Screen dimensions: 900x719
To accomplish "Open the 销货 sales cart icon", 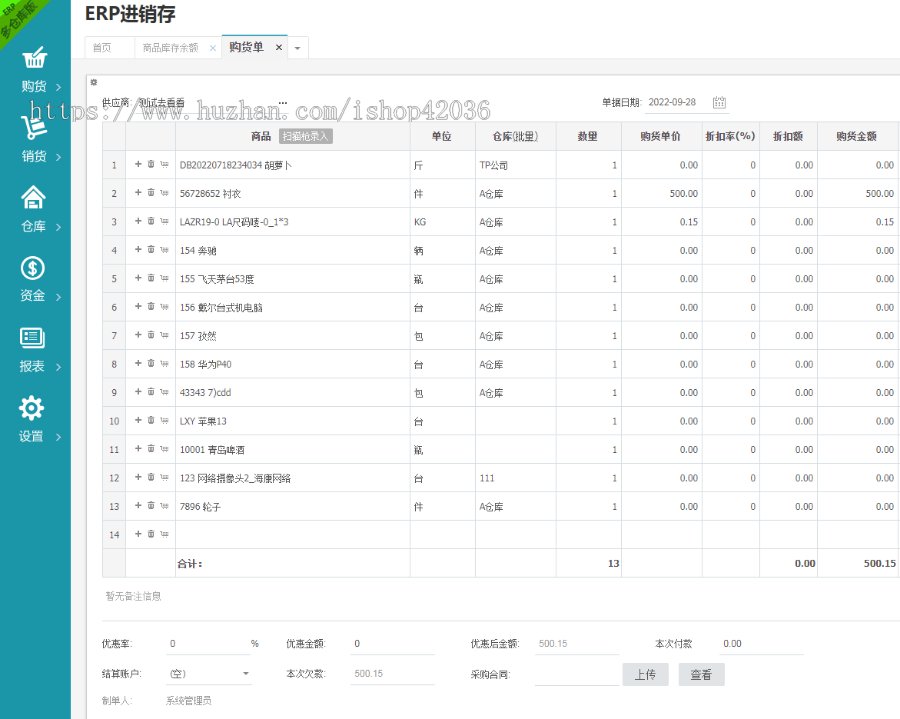I will pyautogui.click(x=34, y=127).
